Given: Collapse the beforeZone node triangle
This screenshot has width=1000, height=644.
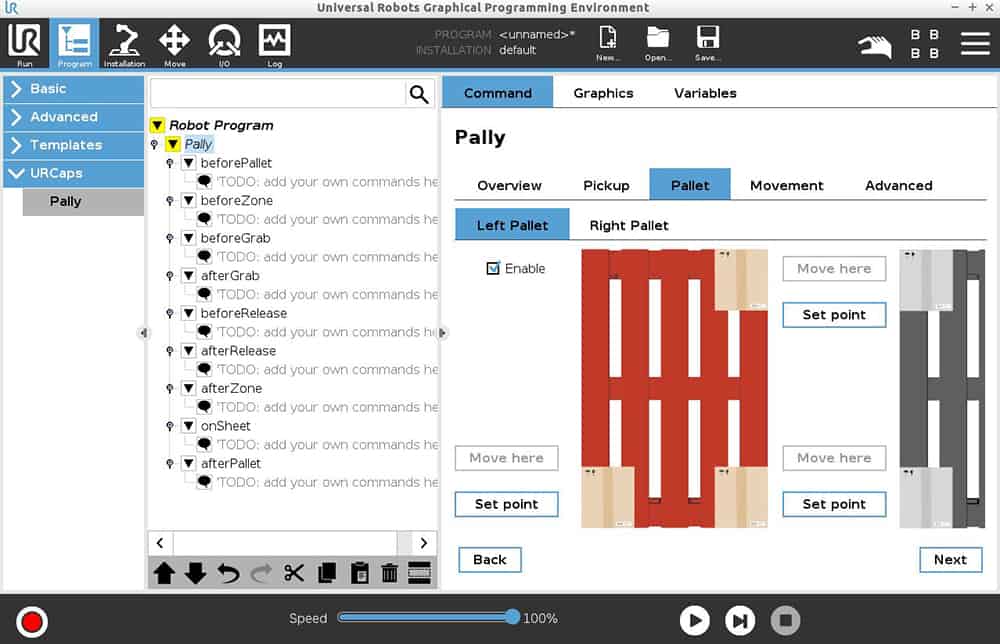Looking at the screenshot, I should [x=189, y=200].
